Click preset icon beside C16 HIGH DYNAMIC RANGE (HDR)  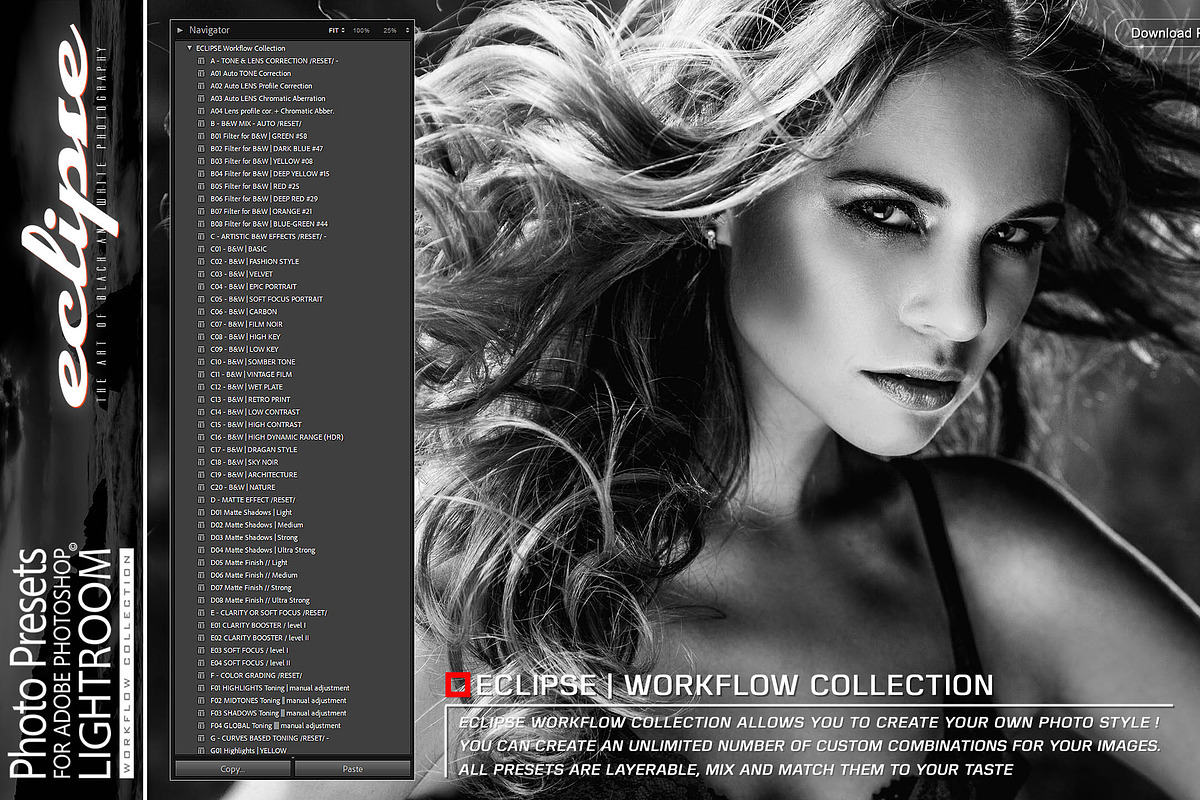[201, 437]
